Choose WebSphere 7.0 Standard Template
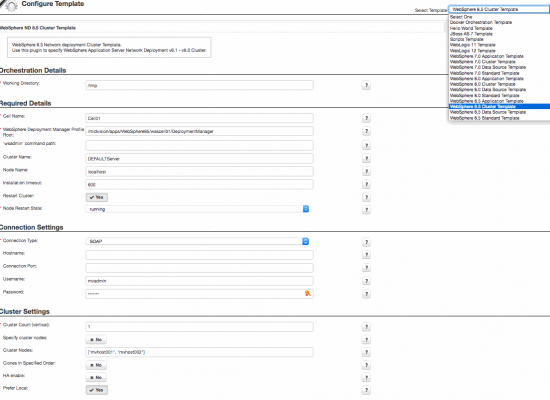 tap(499, 73)
